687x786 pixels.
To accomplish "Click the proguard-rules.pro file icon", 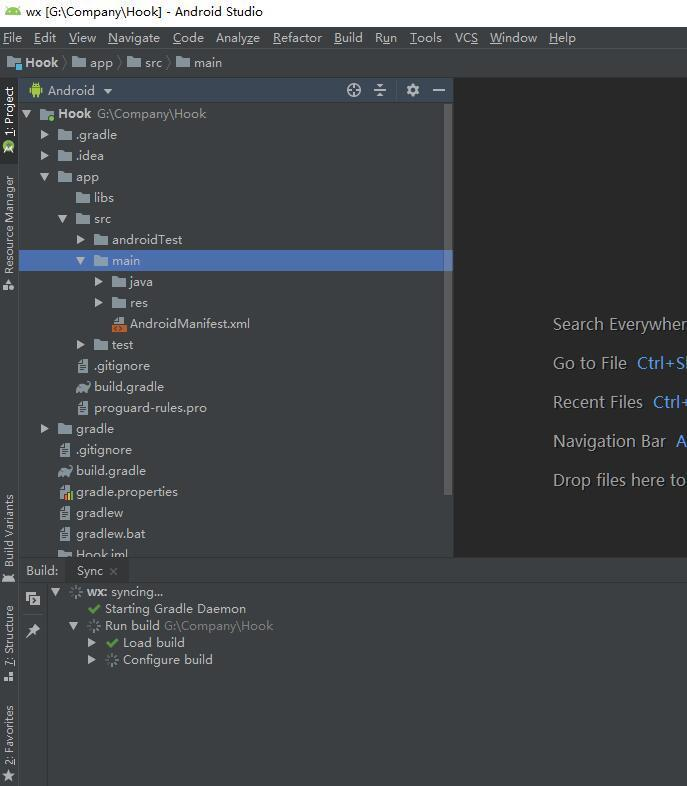I will [83, 408].
